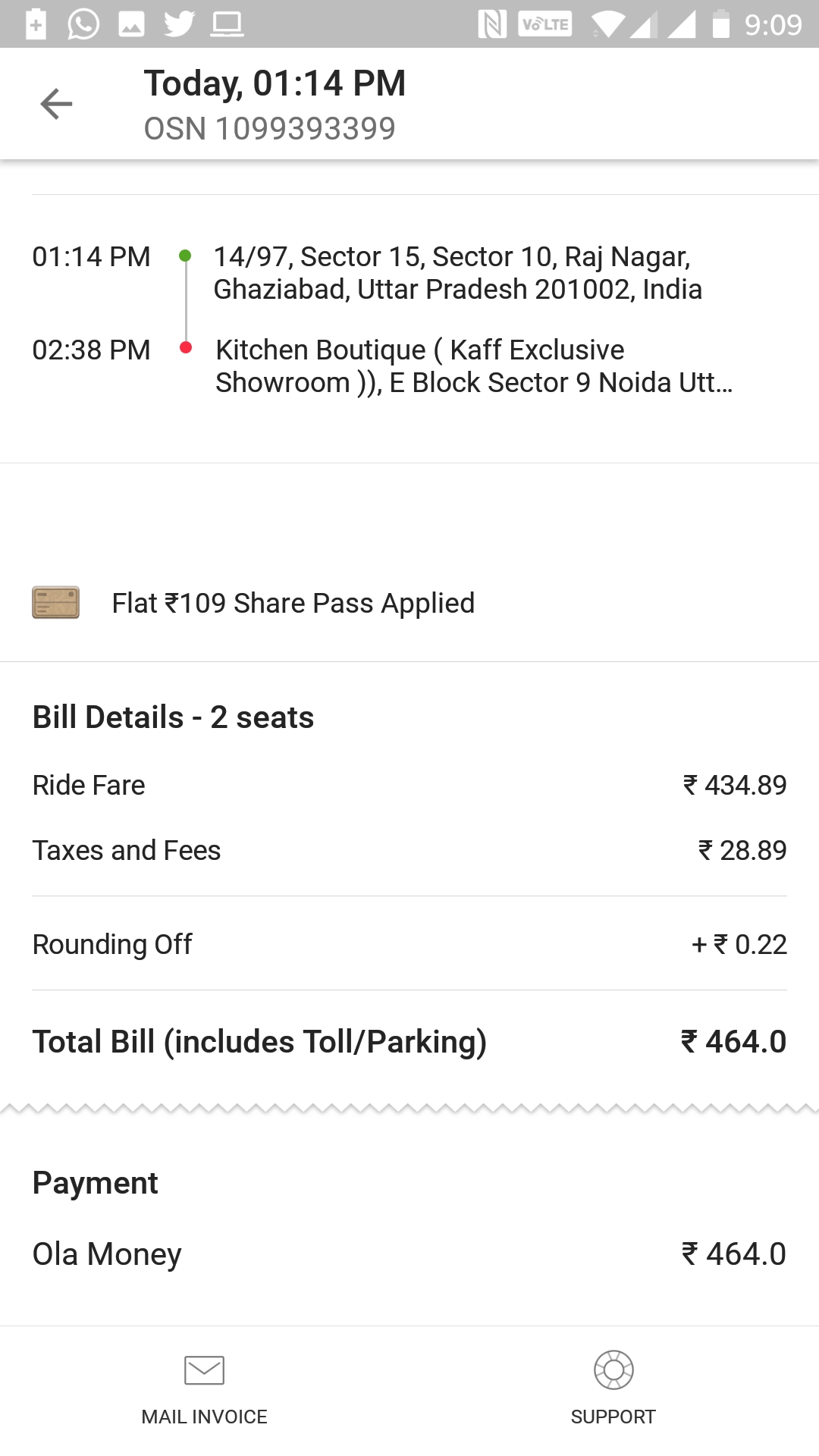Tap the green pickup location dot
The height and width of the screenshot is (1456, 819).
tap(185, 256)
